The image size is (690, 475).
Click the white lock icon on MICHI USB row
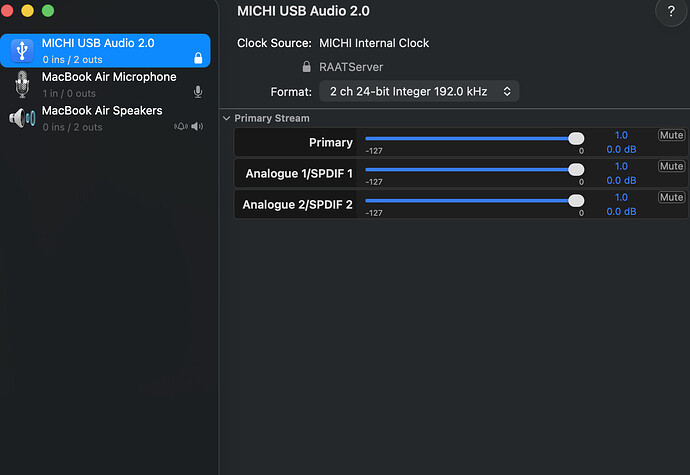coord(198,58)
